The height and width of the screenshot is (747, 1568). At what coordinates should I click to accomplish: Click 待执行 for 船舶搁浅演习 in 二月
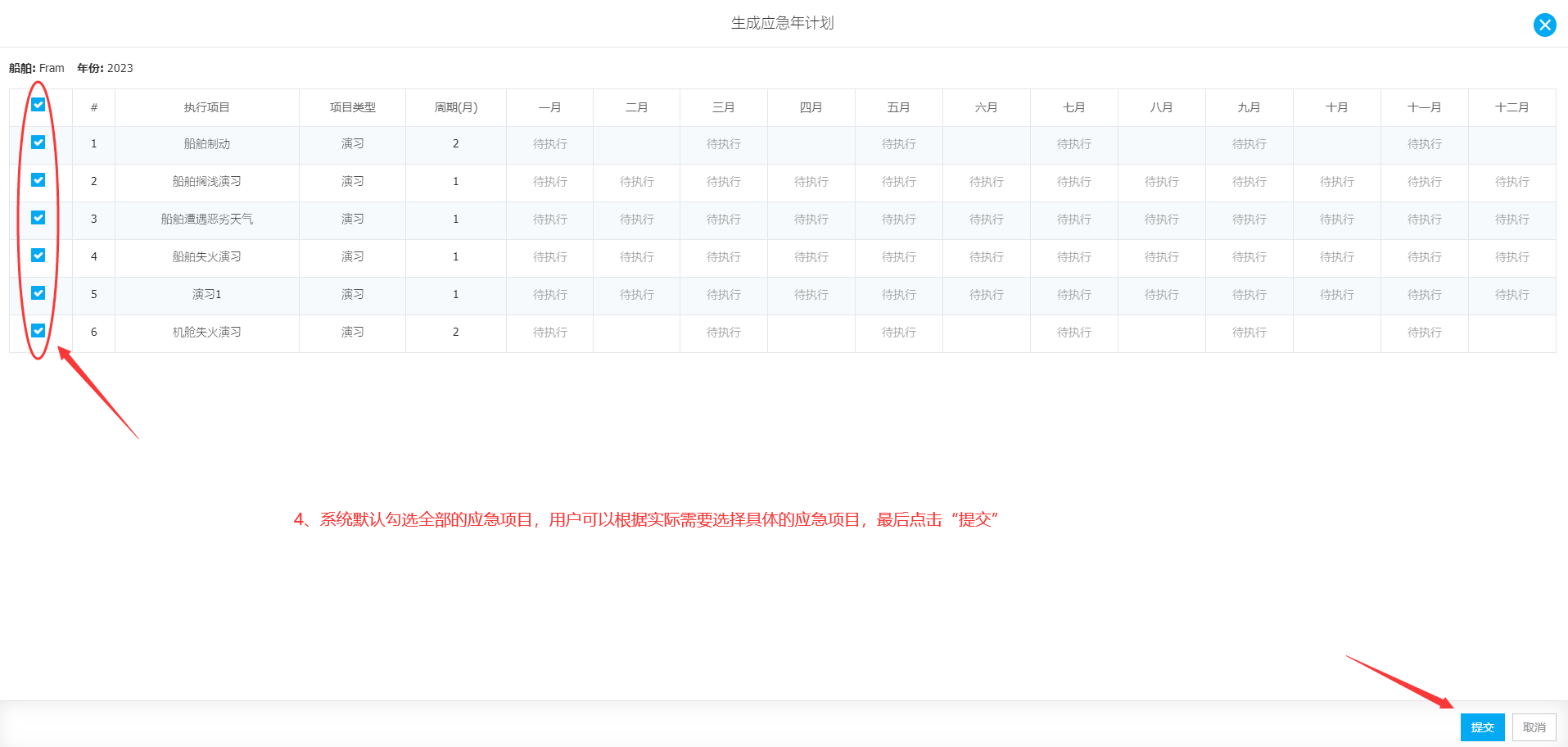(x=637, y=182)
